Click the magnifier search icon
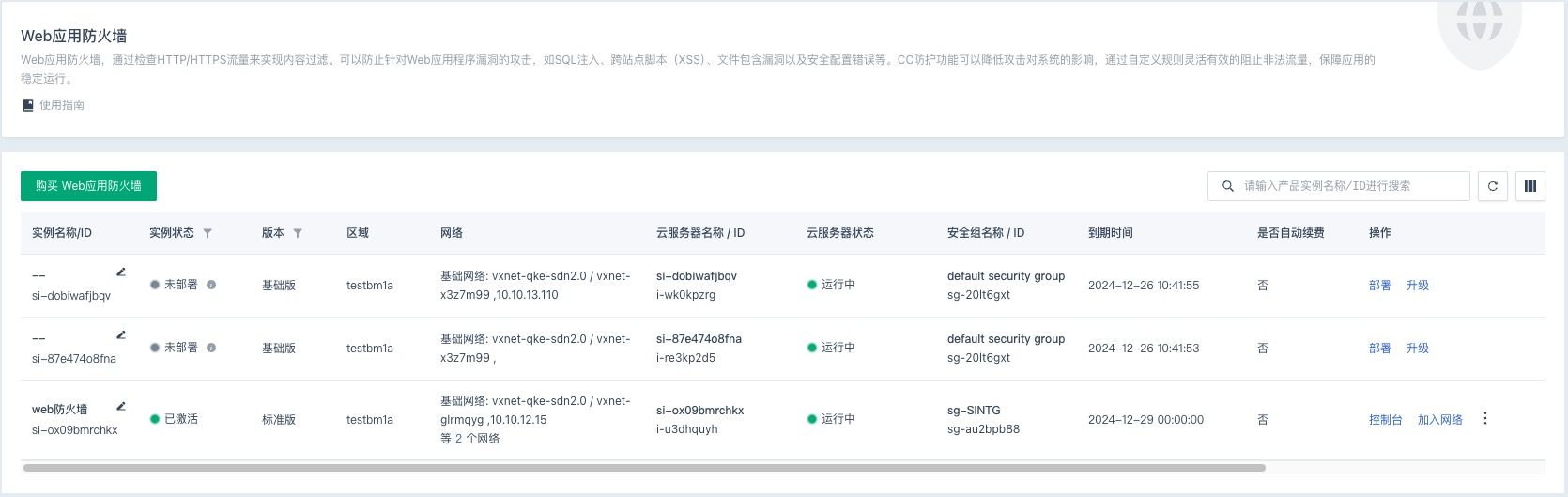The width and height of the screenshot is (1568, 497). tap(1227, 186)
